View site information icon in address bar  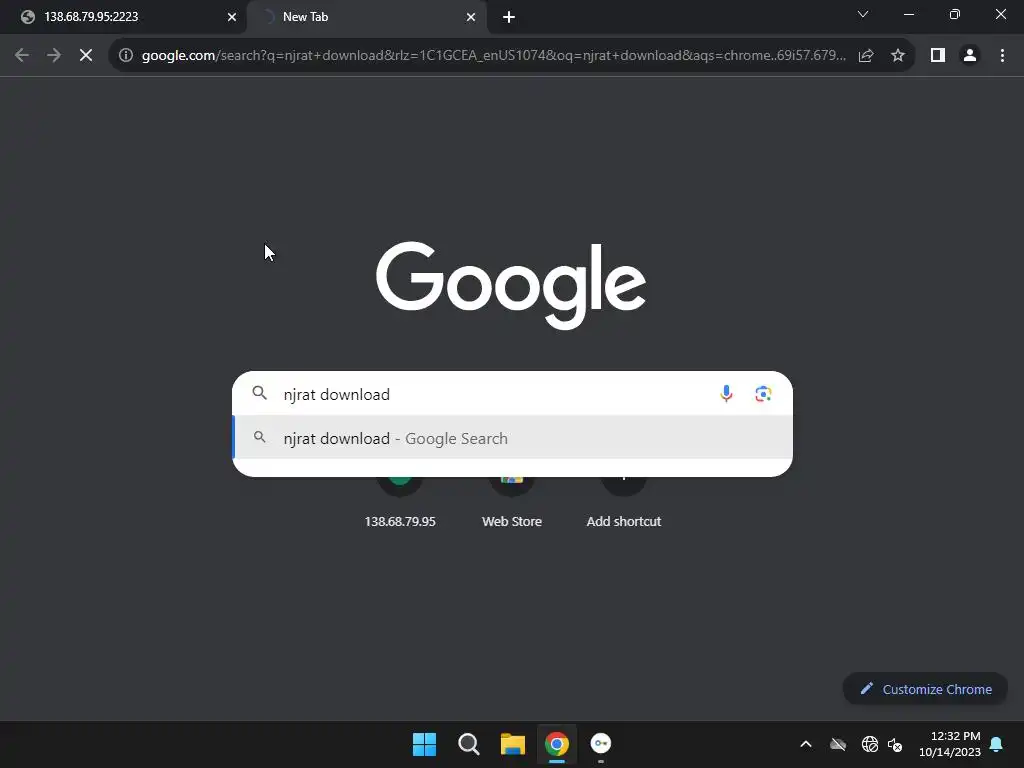(x=126, y=56)
